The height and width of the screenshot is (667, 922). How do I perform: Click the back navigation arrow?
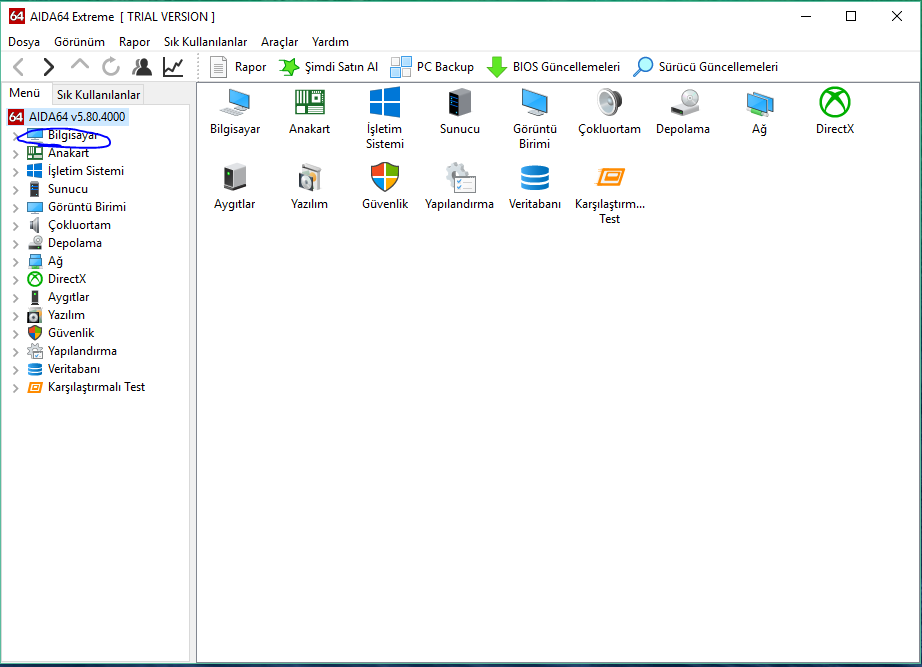(x=18, y=67)
